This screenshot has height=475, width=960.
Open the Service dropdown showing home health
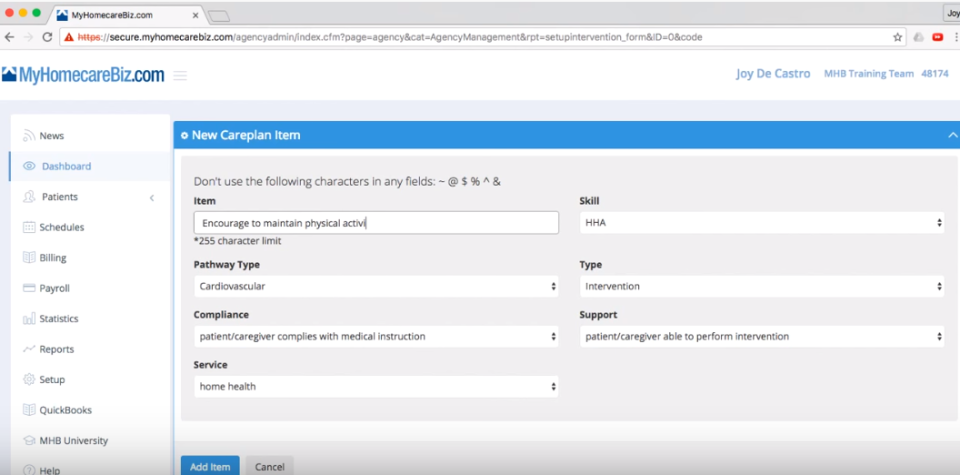tap(376, 386)
